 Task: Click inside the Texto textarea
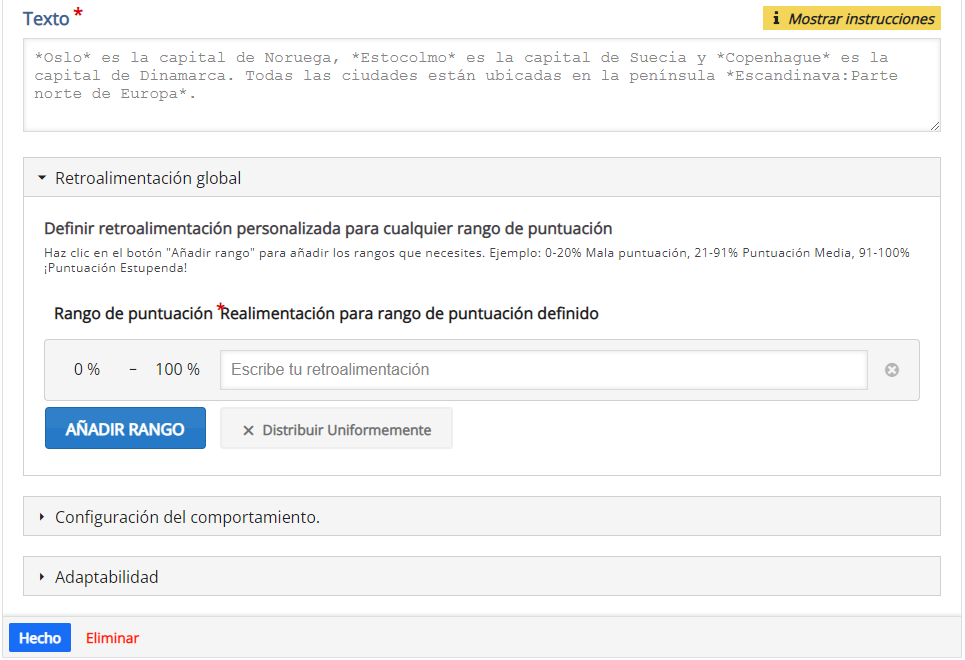coord(481,85)
